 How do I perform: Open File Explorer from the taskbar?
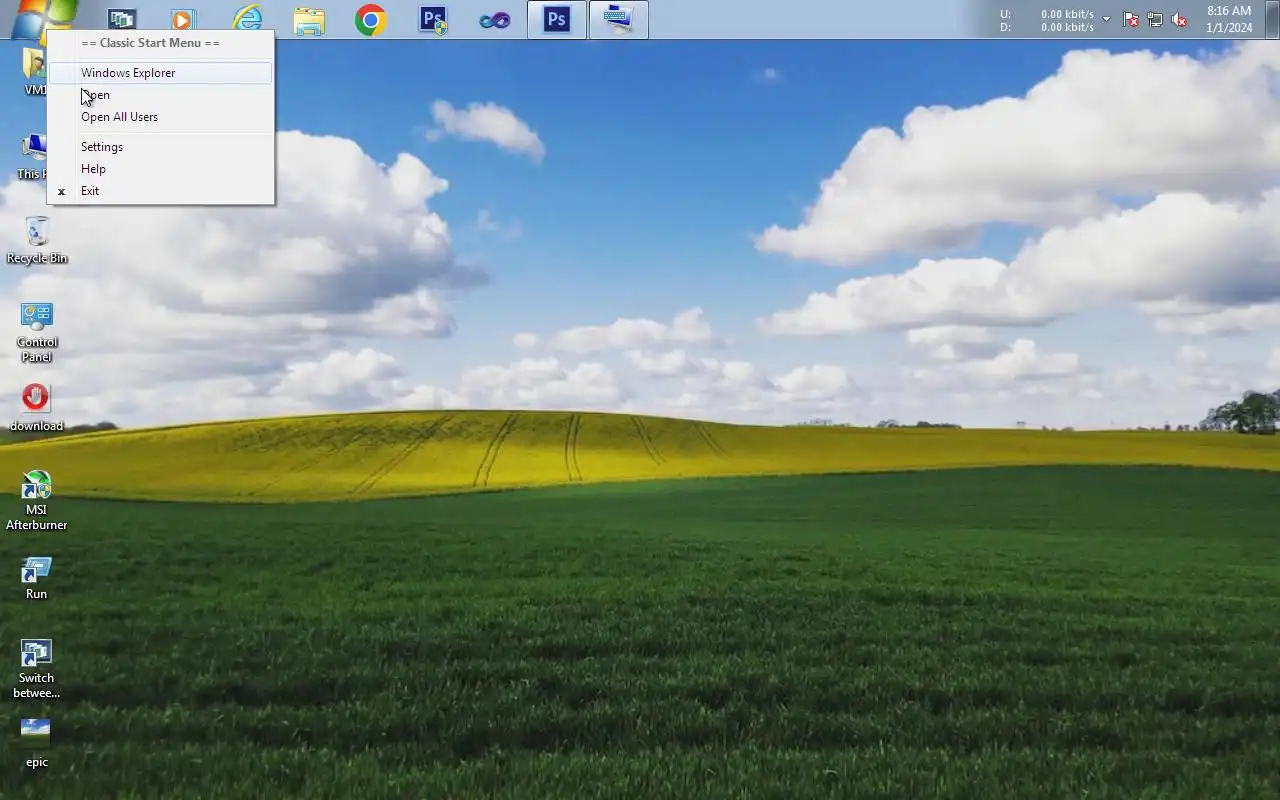[x=309, y=19]
